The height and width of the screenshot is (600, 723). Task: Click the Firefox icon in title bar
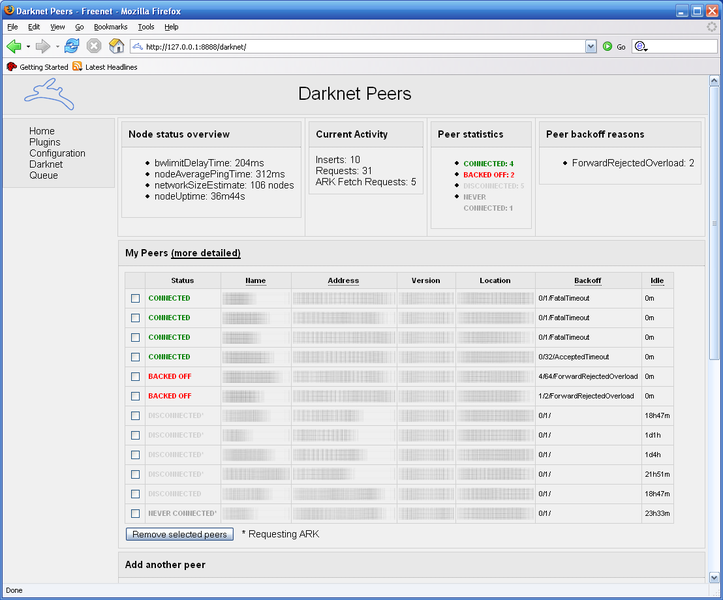click(x=9, y=10)
